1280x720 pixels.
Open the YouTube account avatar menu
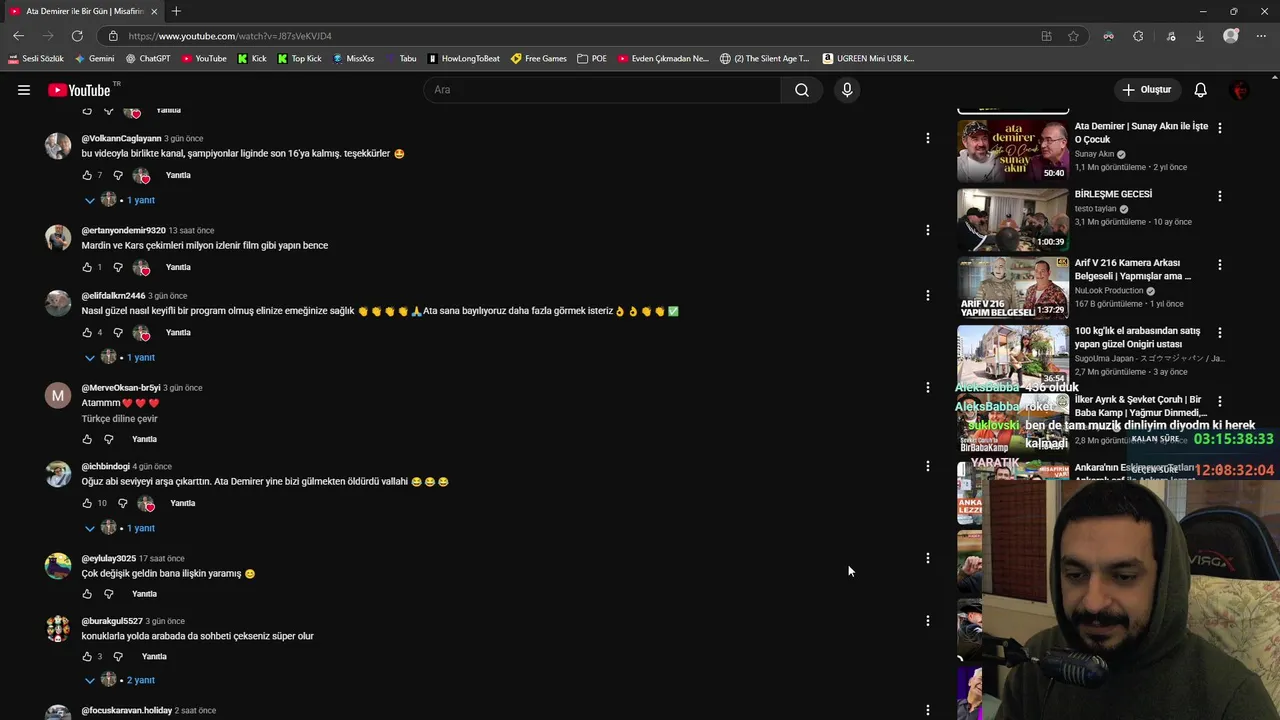point(1241,90)
